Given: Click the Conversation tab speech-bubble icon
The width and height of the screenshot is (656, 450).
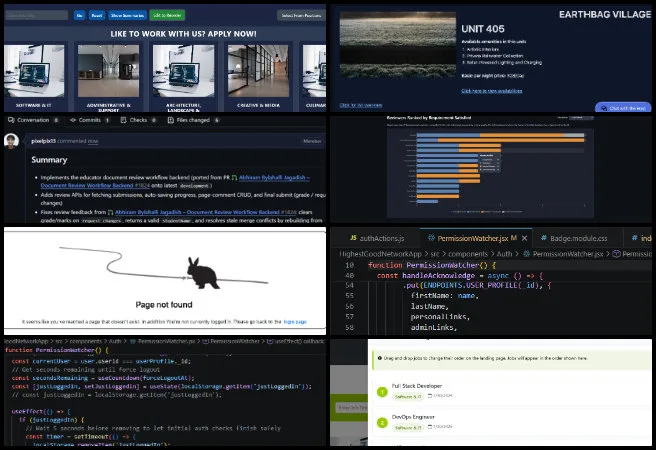Looking at the screenshot, I should (11, 120).
